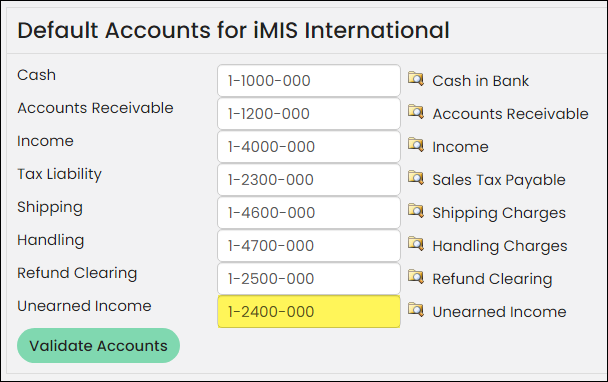Select the Refund Clearing field 1-2500-000
The width and height of the screenshot is (608, 382).
tap(309, 278)
